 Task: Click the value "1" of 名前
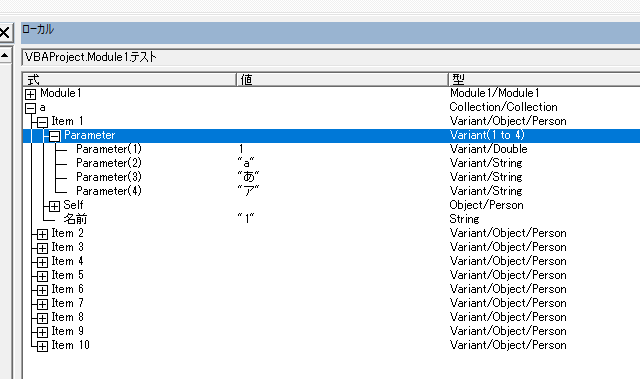pos(246,219)
